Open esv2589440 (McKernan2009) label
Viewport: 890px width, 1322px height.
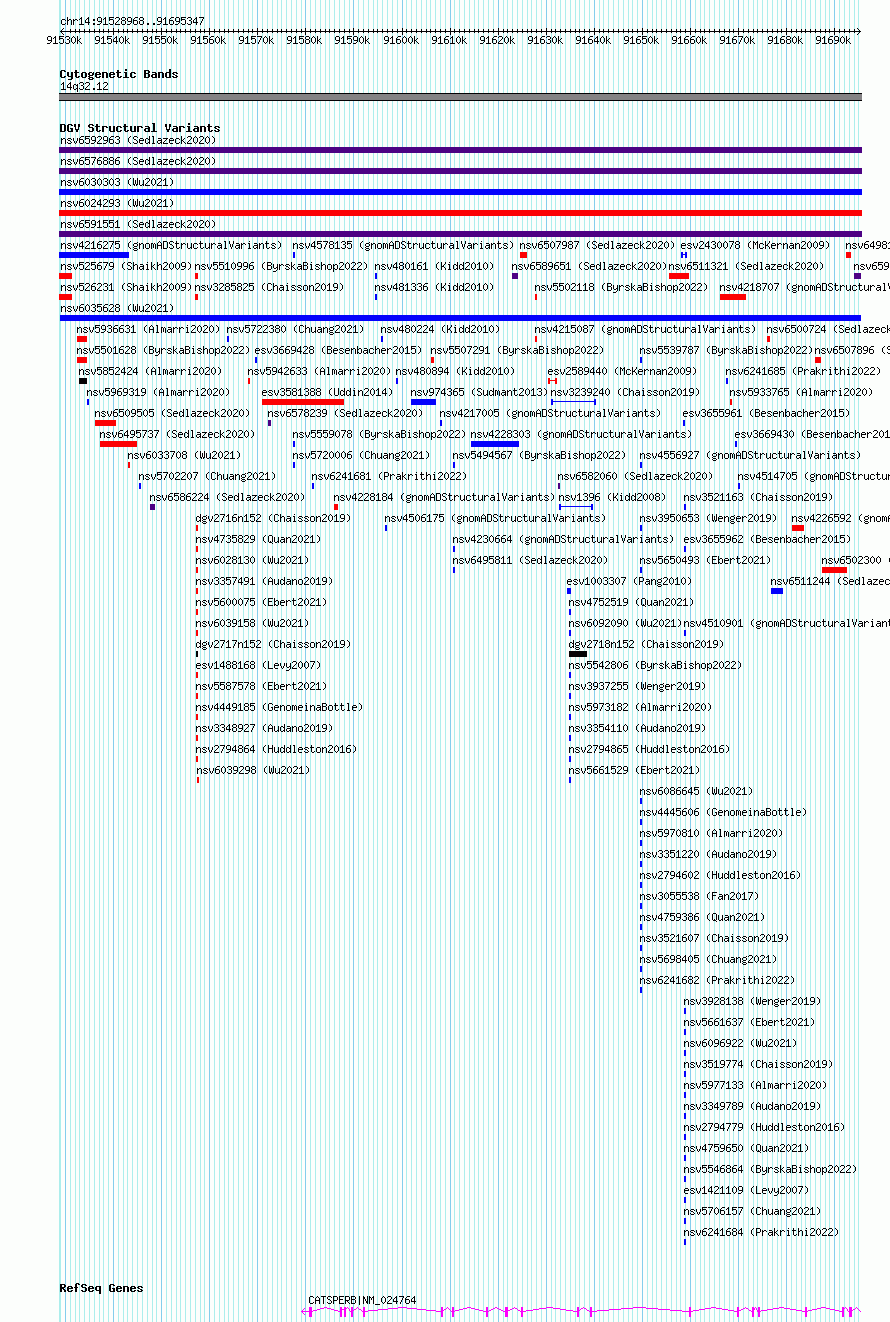(622, 371)
